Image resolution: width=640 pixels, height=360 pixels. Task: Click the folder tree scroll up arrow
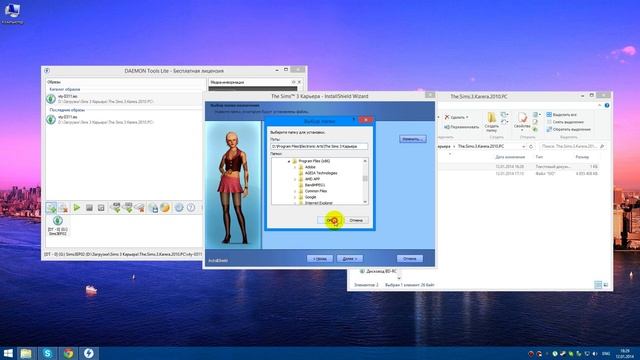point(365,161)
